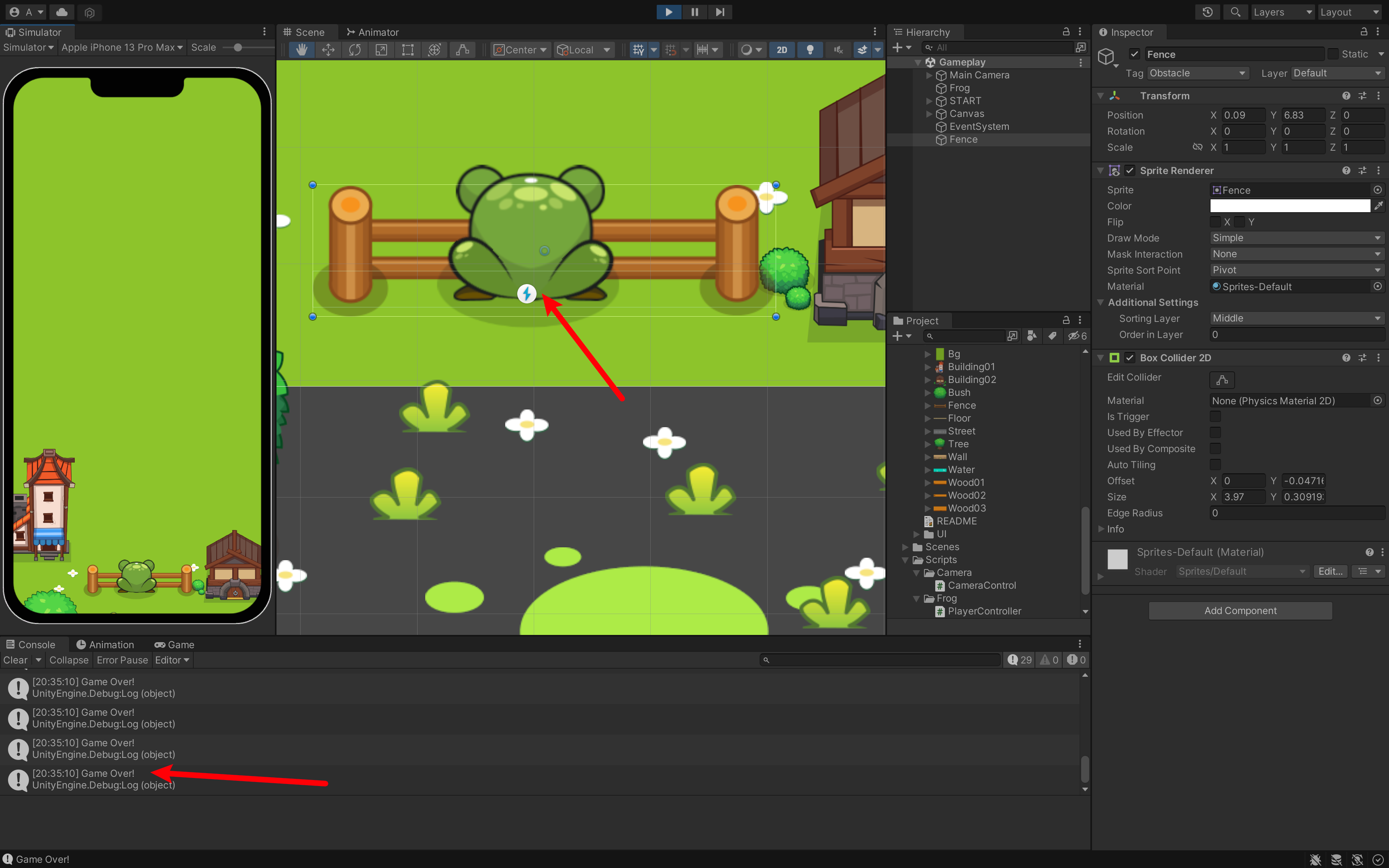Open the Layer dropdown showing Default

(x=1337, y=73)
